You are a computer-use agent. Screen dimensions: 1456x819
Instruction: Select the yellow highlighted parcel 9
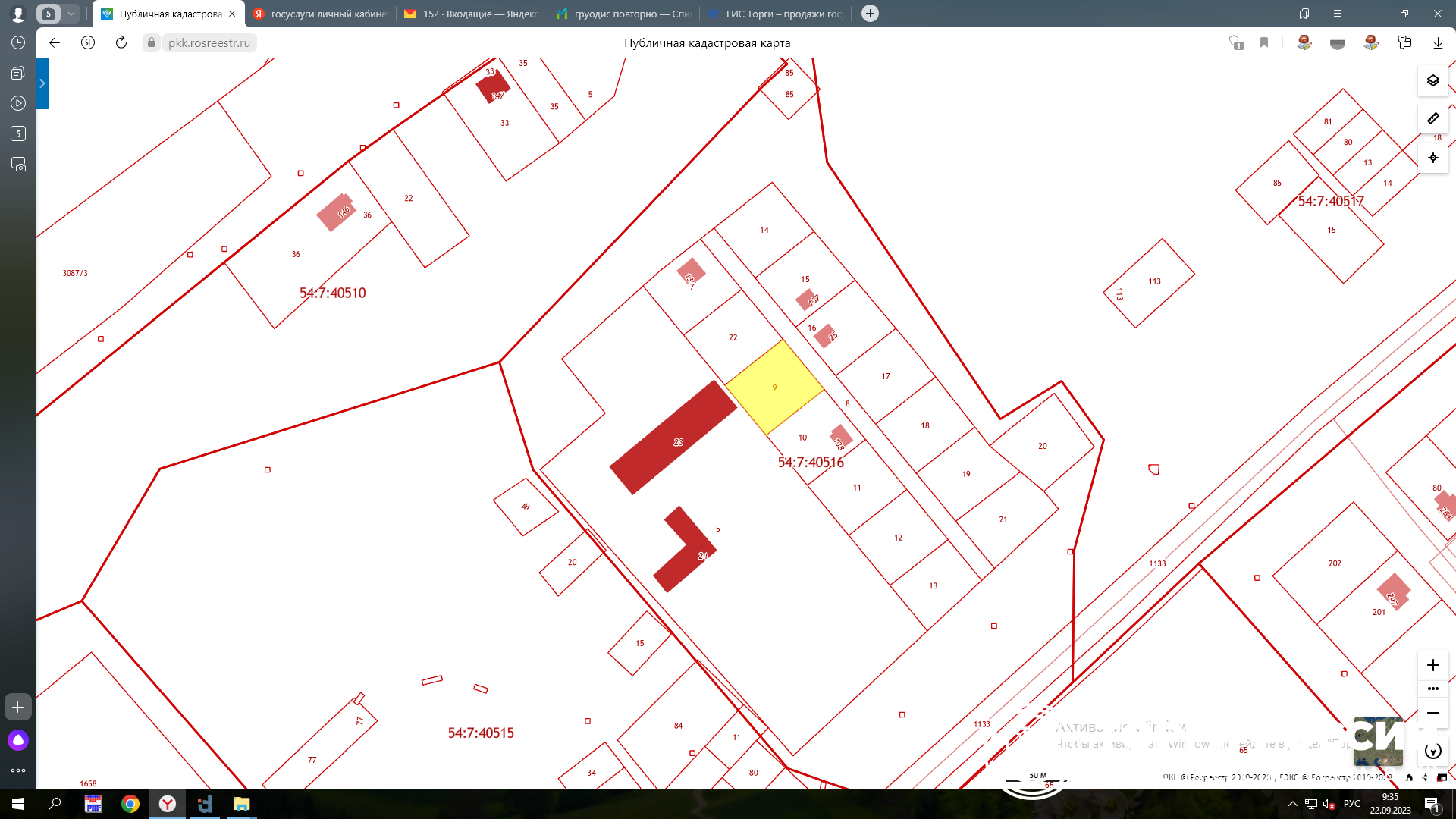coord(774,388)
